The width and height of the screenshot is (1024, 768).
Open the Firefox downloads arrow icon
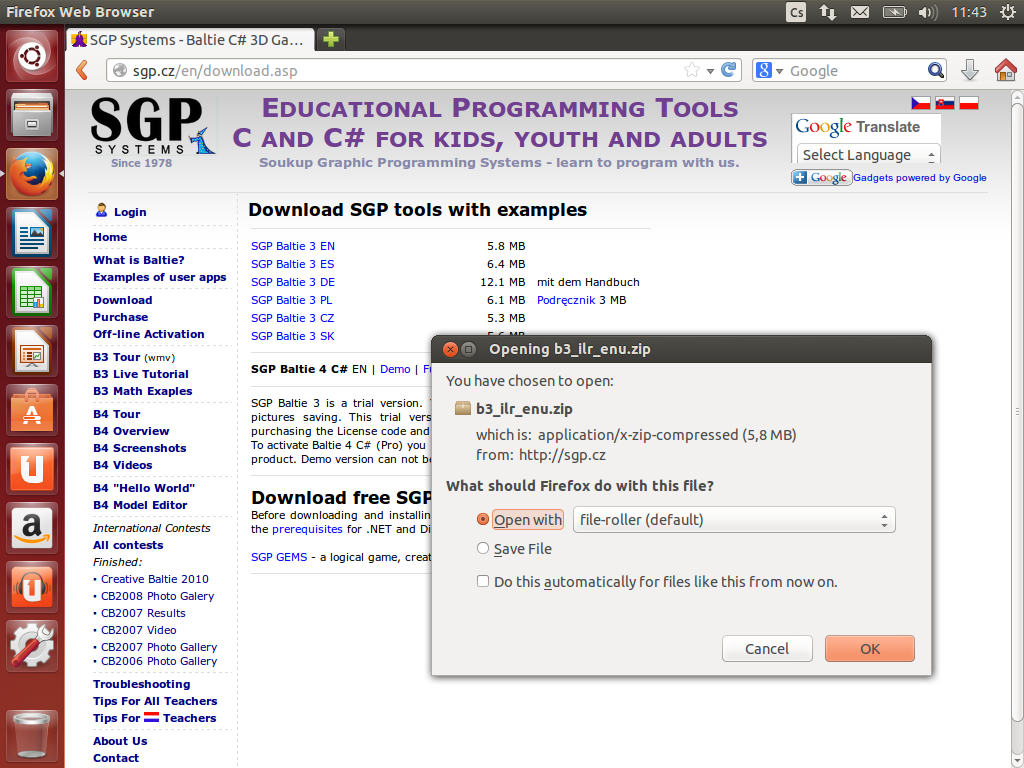coord(969,70)
